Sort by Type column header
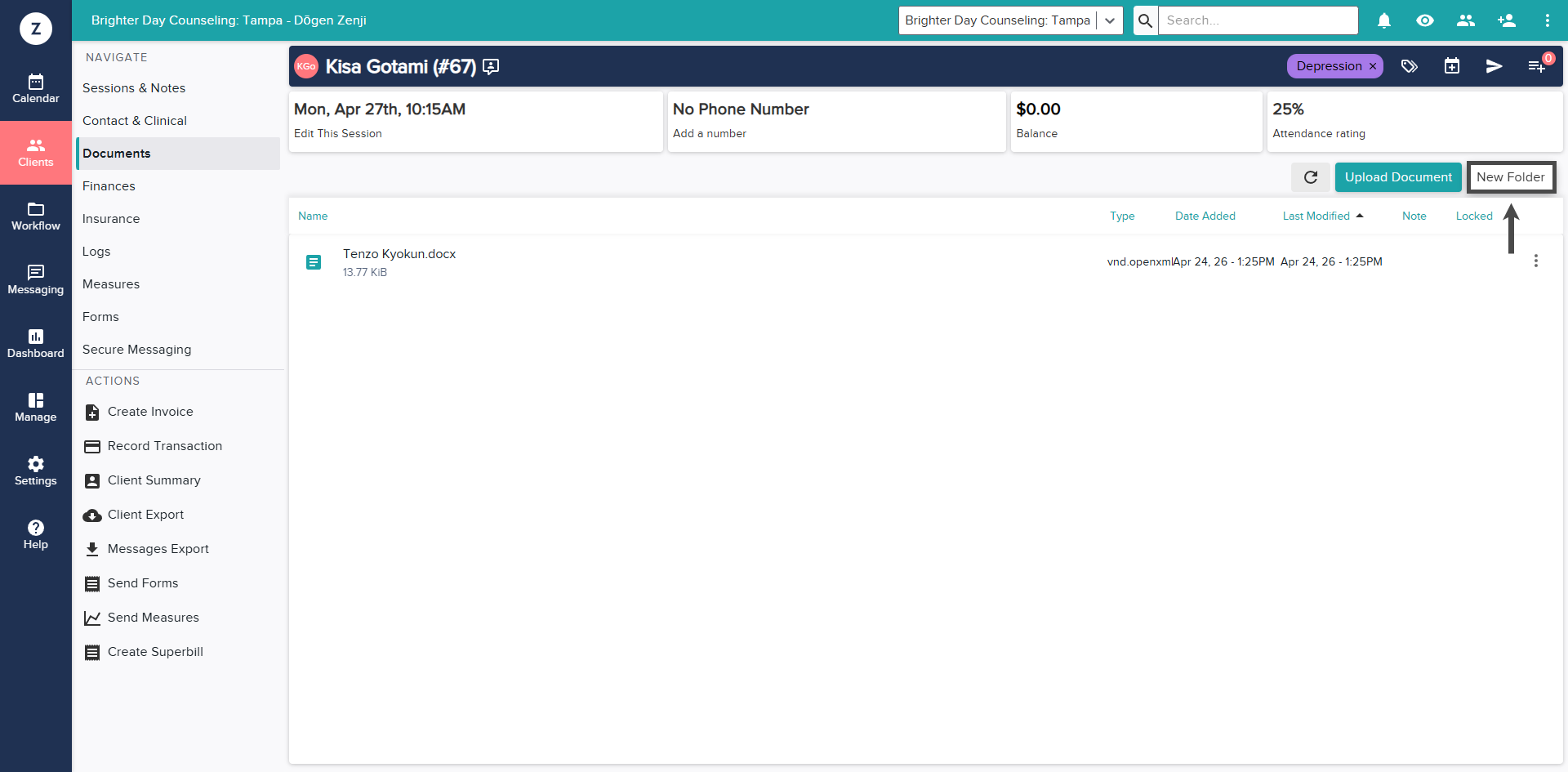1568x772 pixels. pyautogui.click(x=1122, y=216)
